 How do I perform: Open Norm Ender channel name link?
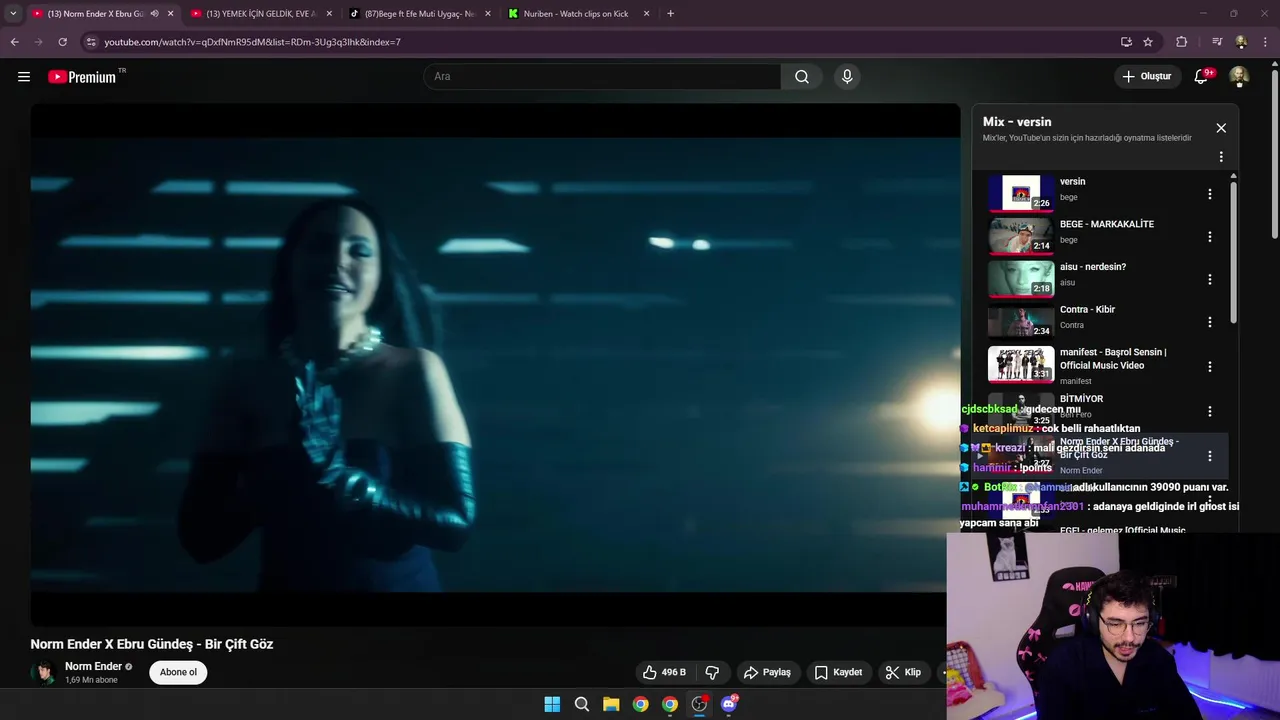(x=93, y=666)
